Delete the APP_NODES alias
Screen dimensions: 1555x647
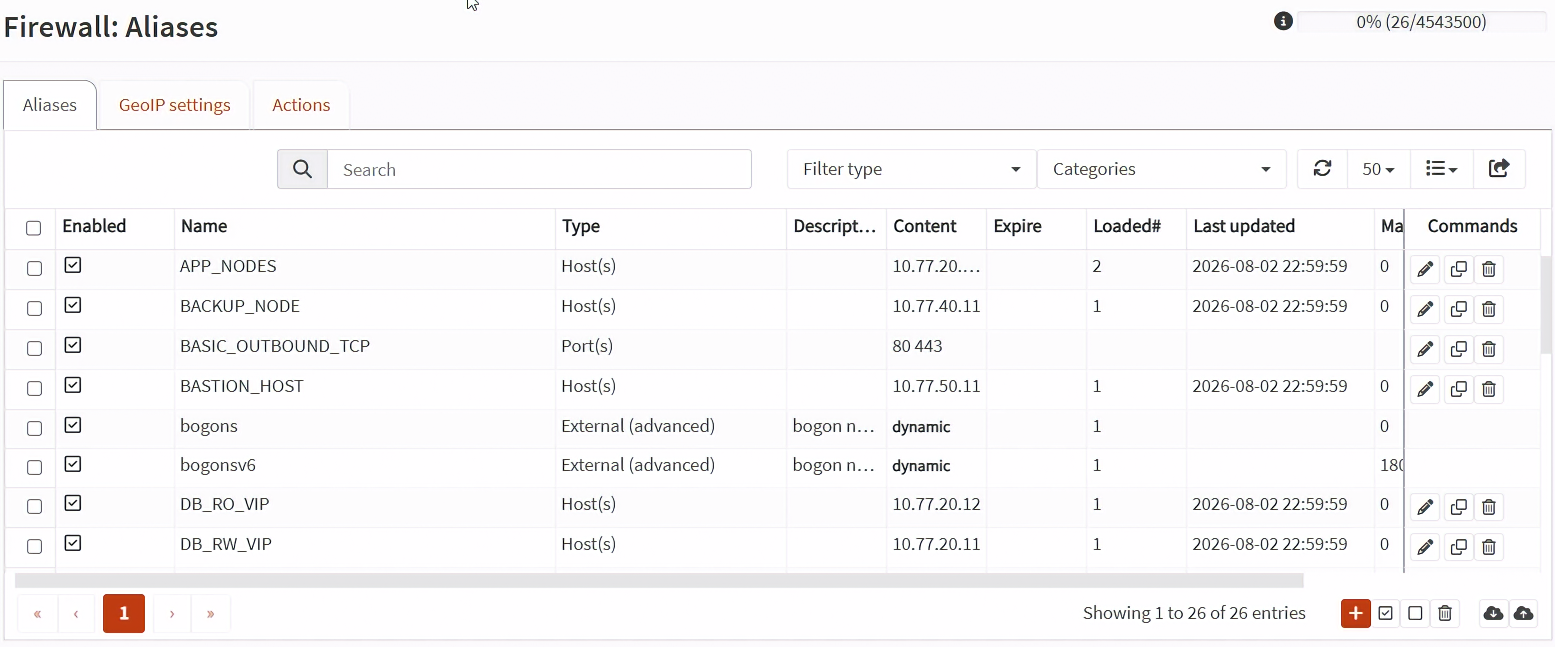pyautogui.click(x=1489, y=269)
